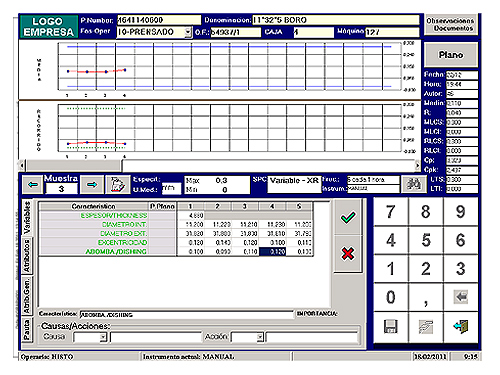Save data with the floppy disk icon
Image resolution: width=500 pixels, height=375 pixels.
[x=390, y=327]
